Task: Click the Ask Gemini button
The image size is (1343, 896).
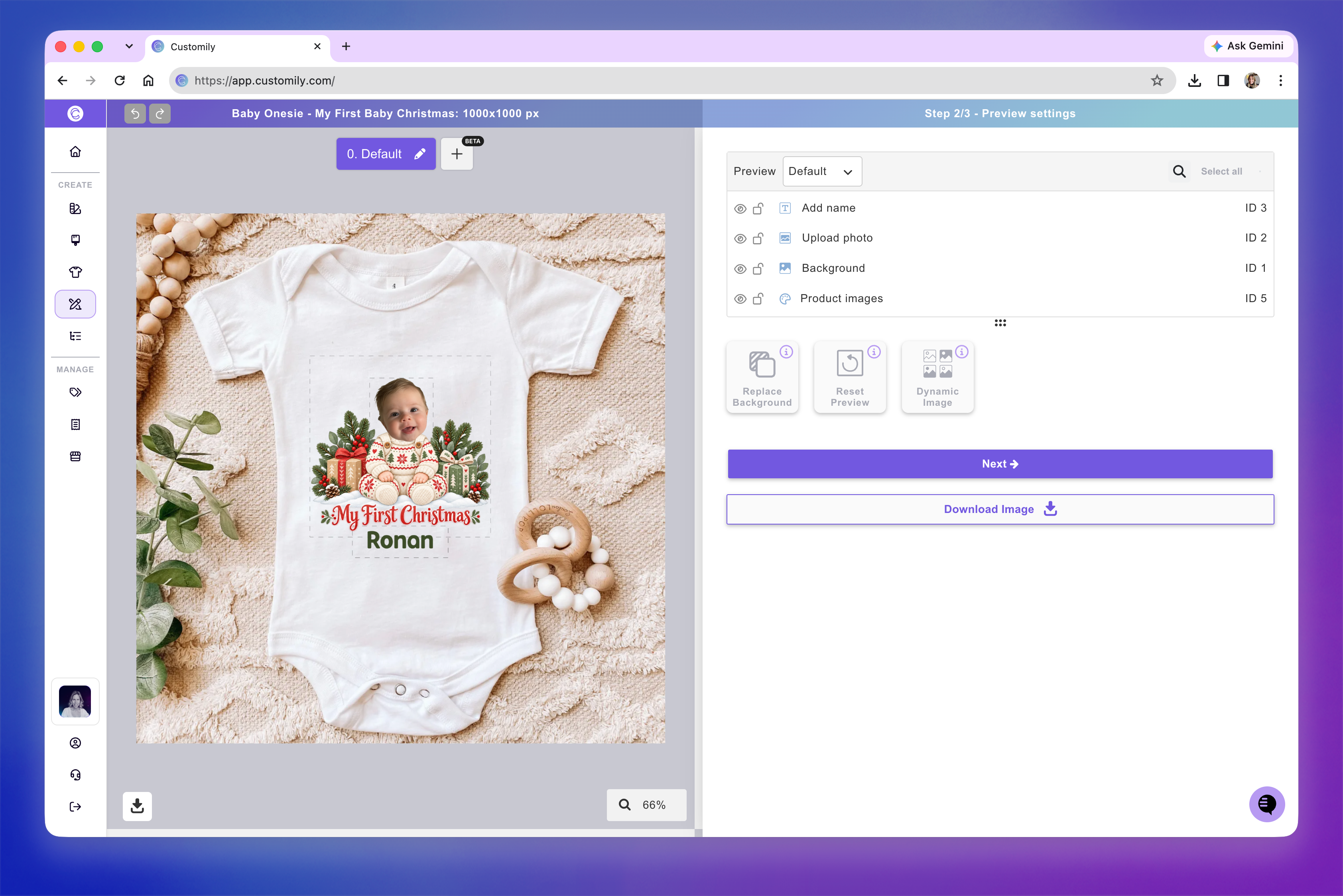Action: click(1248, 46)
